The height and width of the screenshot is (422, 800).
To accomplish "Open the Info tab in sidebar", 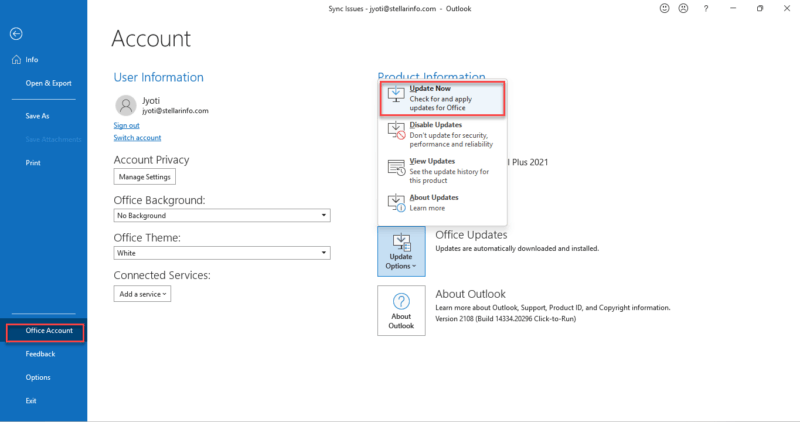I will click(32, 59).
